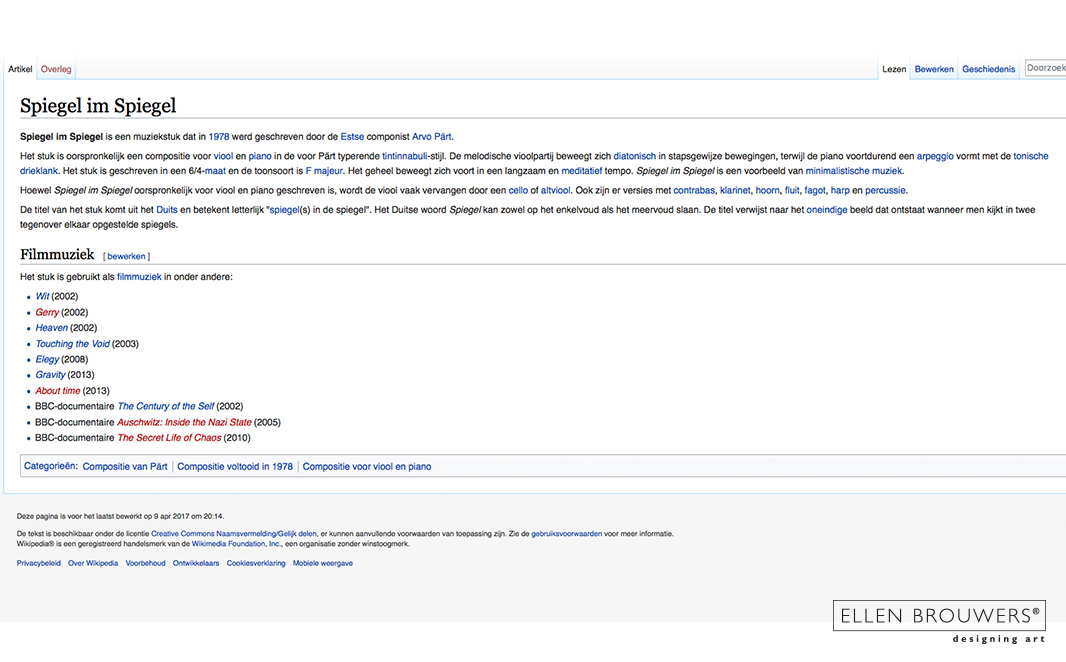Screen dimensions: 1066x662
Task: Open the Arvo Pärt link
Action: click(x=432, y=137)
